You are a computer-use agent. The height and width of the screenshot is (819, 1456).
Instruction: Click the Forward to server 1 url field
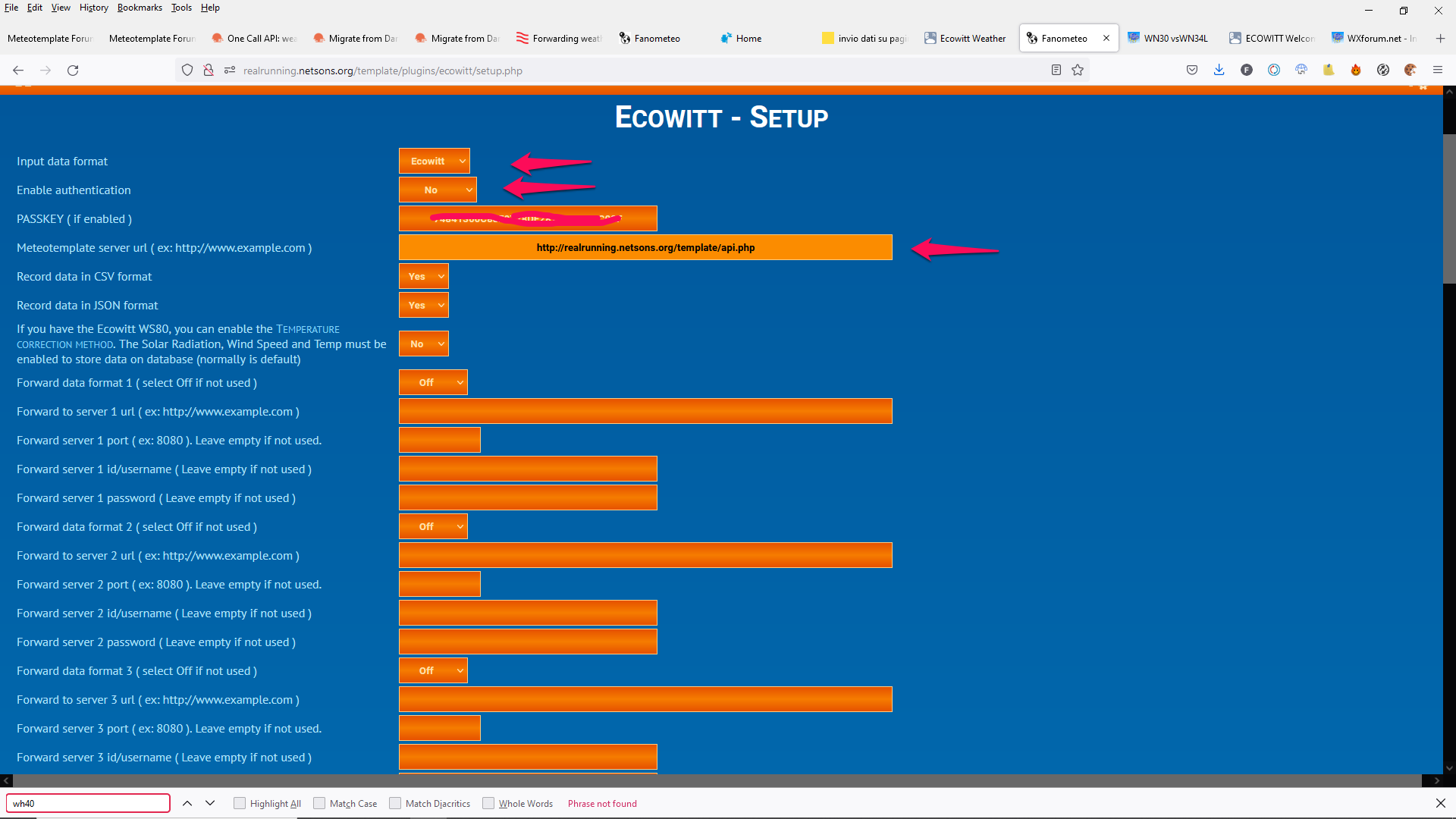645,411
